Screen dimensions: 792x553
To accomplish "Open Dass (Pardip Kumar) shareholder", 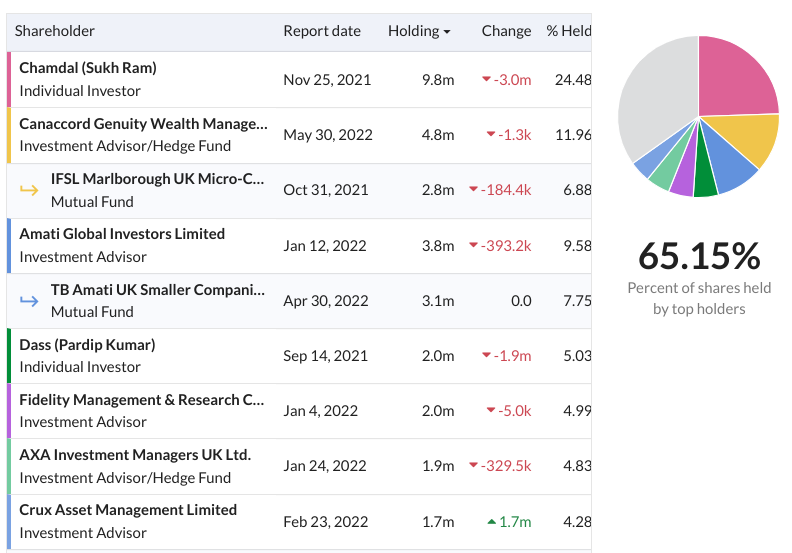I will [x=87, y=345].
